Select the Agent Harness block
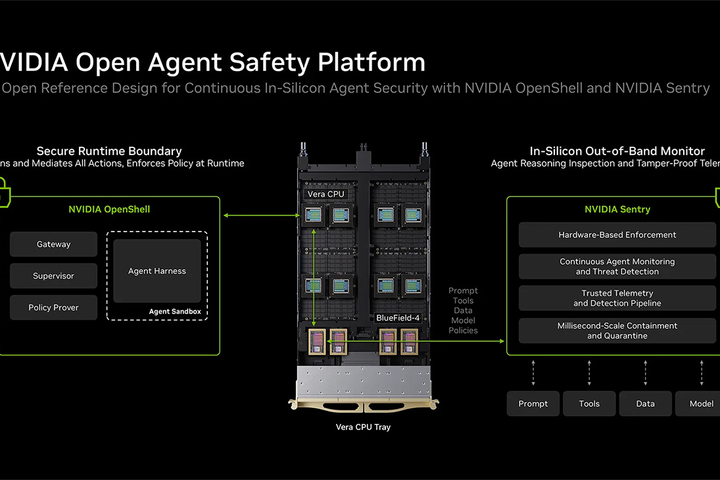Image resolution: width=720 pixels, height=480 pixels. click(x=157, y=271)
